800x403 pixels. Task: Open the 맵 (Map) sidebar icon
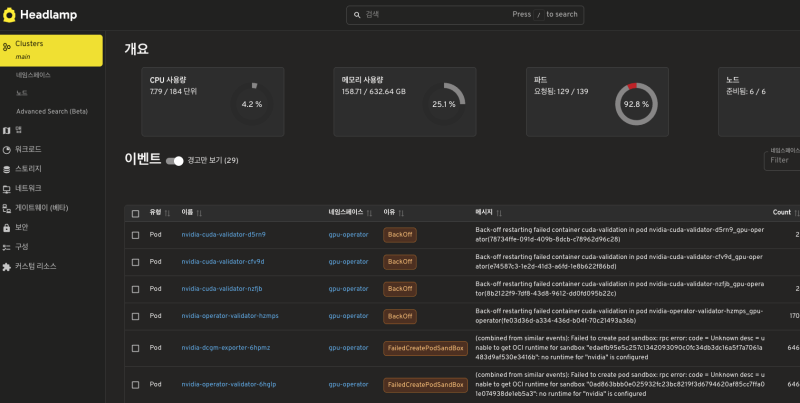coord(7,130)
